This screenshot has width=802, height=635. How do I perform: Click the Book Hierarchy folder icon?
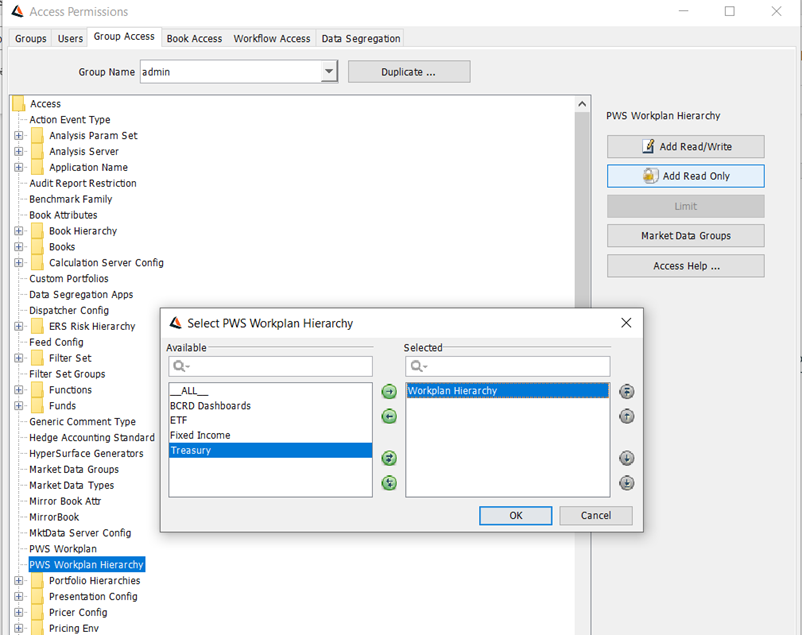pos(37,231)
